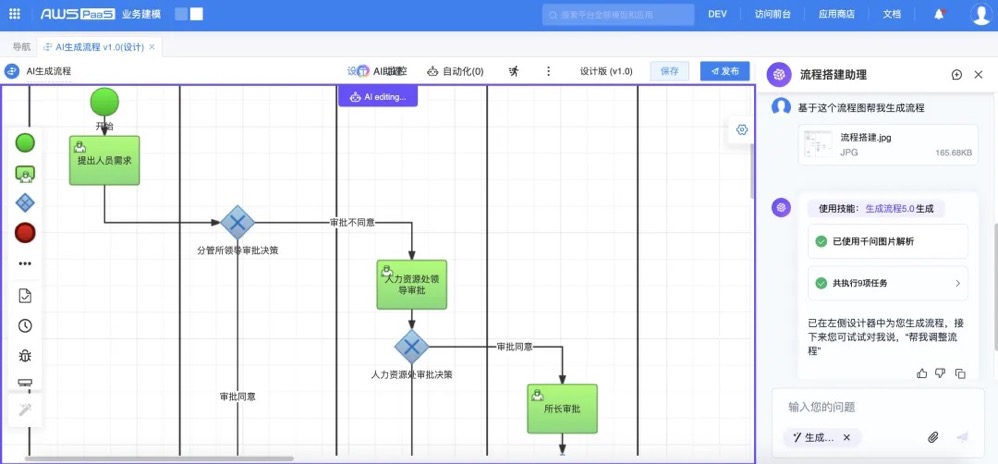The height and width of the screenshot is (464, 998).
Task: Select the green start event tool
Action: pyautogui.click(x=25, y=143)
